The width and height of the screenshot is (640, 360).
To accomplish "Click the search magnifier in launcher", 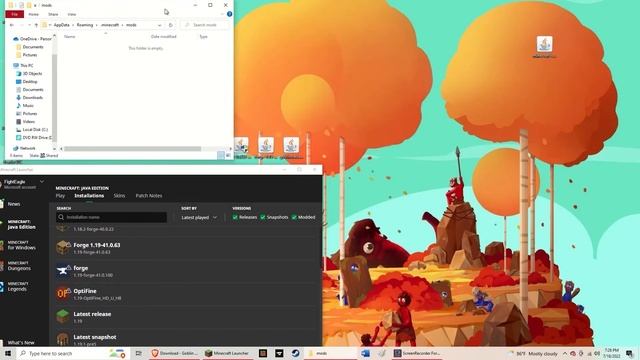I will point(61,217).
